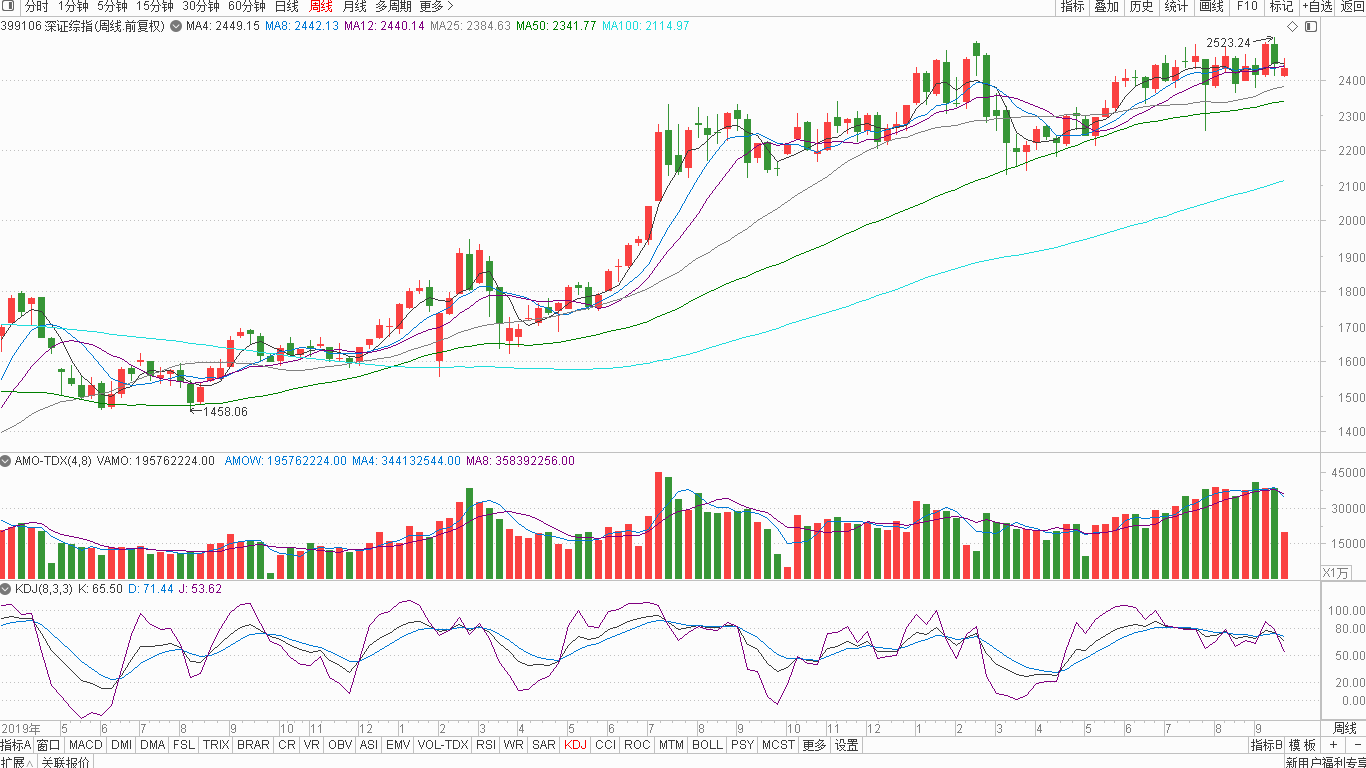1366x768 pixels.
Task: Select the 指标B tab
Action: point(1266,745)
